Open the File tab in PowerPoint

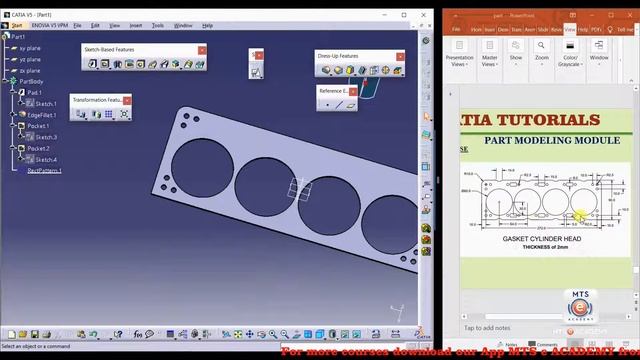[x=456, y=29]
